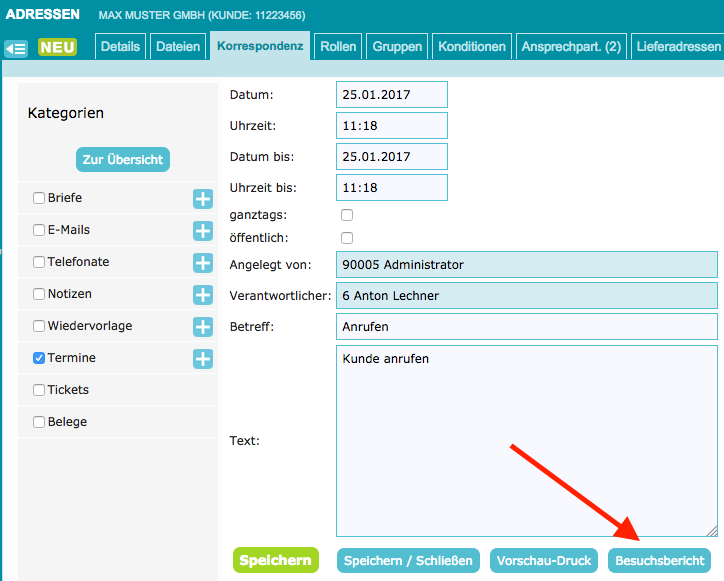This screenshot has height=581, width=724.
Task: Enable the ganztags checkbox
Action: (347, 215)
